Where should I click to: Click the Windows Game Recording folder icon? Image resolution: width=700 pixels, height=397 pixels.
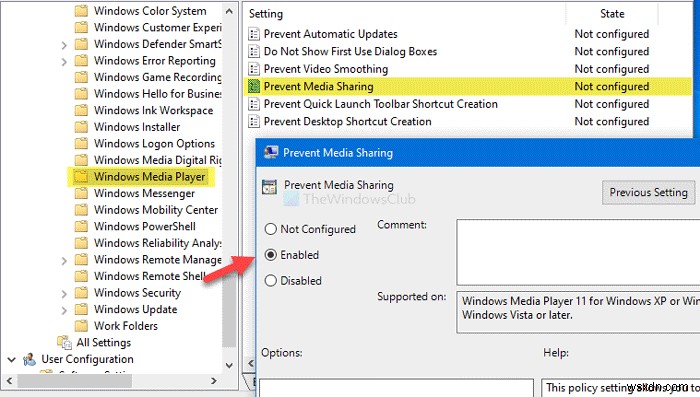[81, 77]
